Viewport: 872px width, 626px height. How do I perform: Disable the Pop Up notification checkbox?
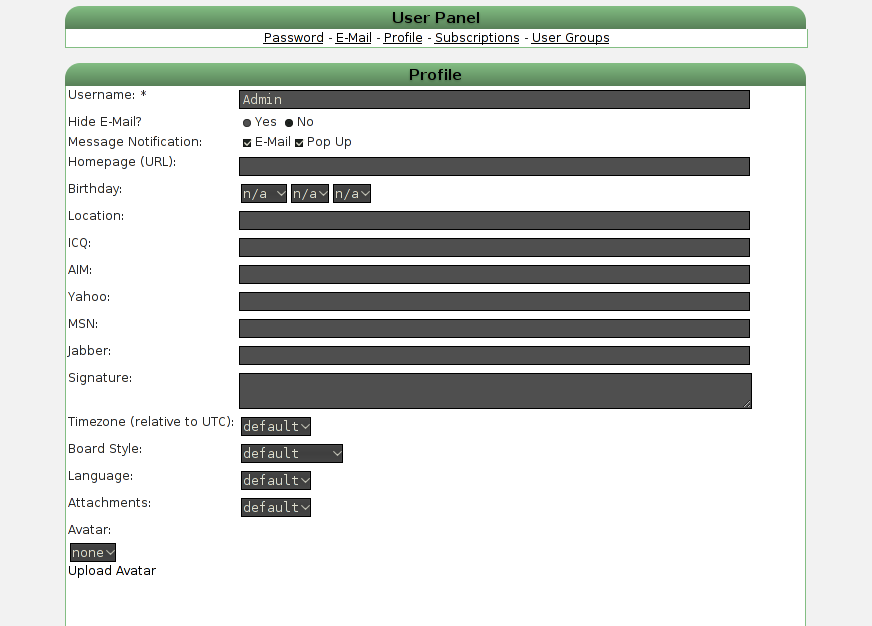pos(298,142)
